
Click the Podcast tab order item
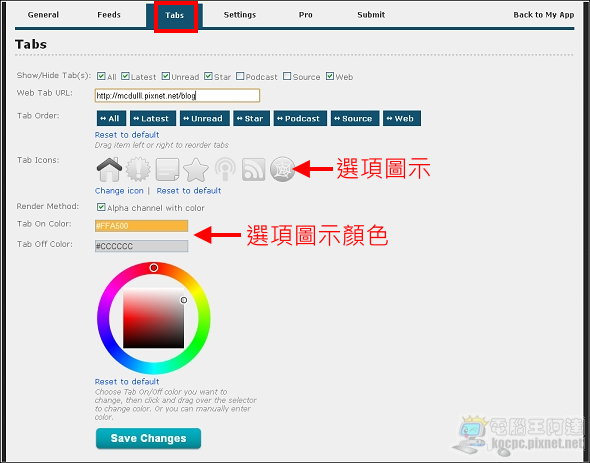[x=300, y=118]
